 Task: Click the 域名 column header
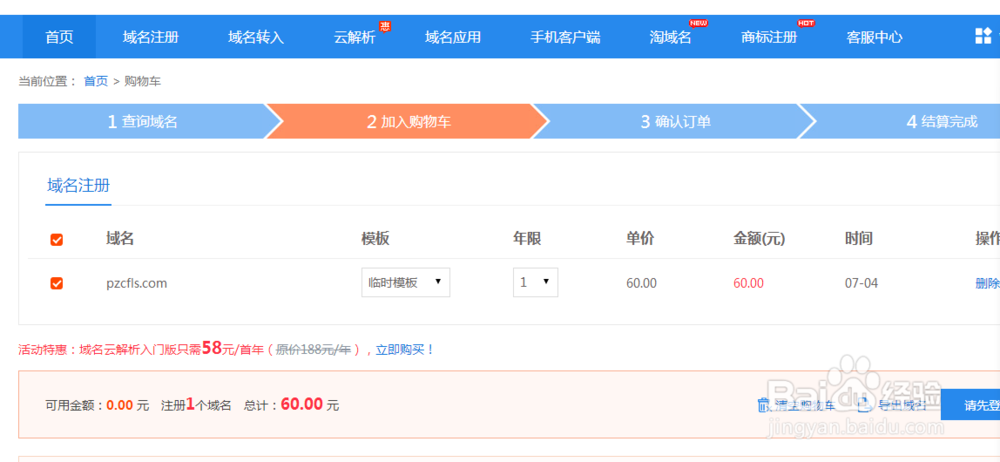[x=120, y=239]
